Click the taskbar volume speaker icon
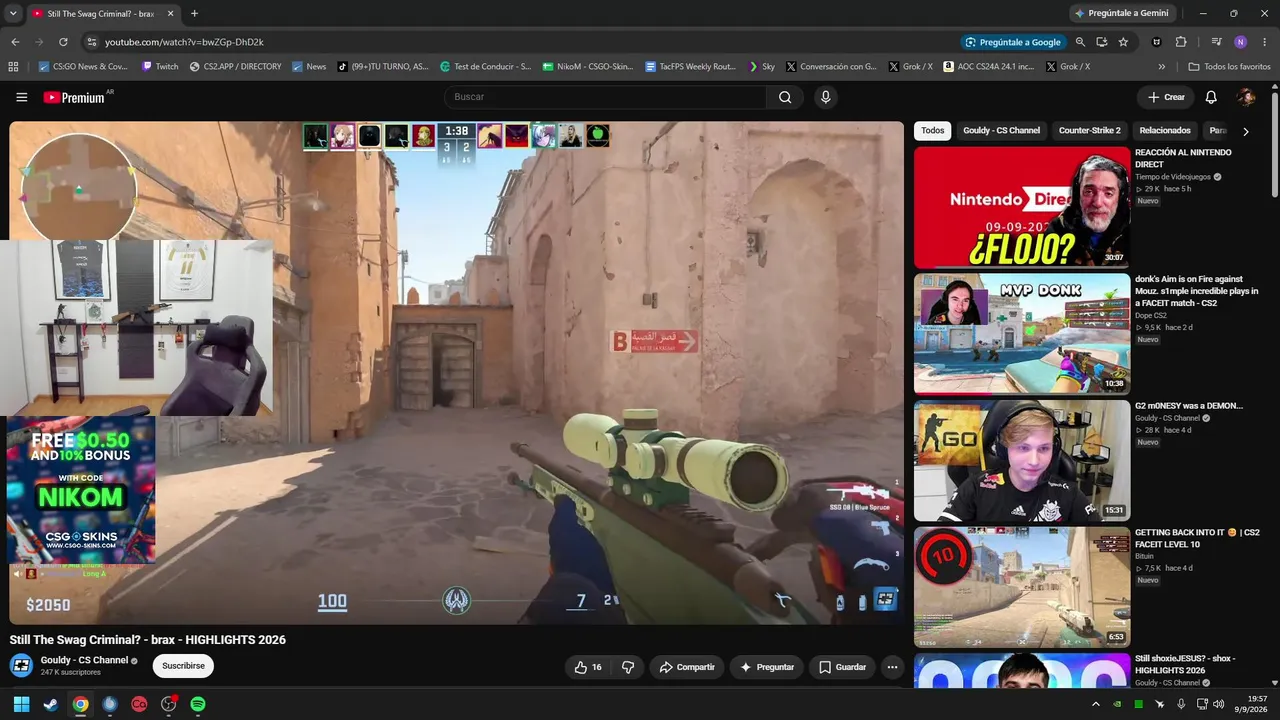1280x720 pixels. (x=1218, y=704)
